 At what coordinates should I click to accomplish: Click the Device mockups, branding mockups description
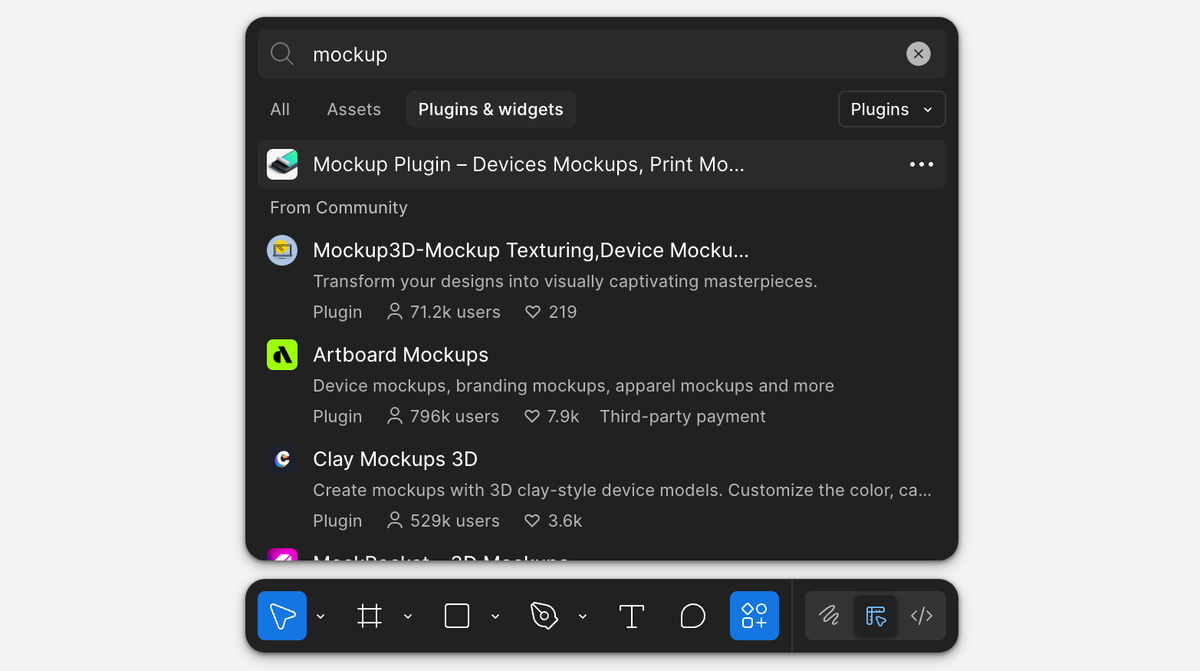click(x=573, y=386)
